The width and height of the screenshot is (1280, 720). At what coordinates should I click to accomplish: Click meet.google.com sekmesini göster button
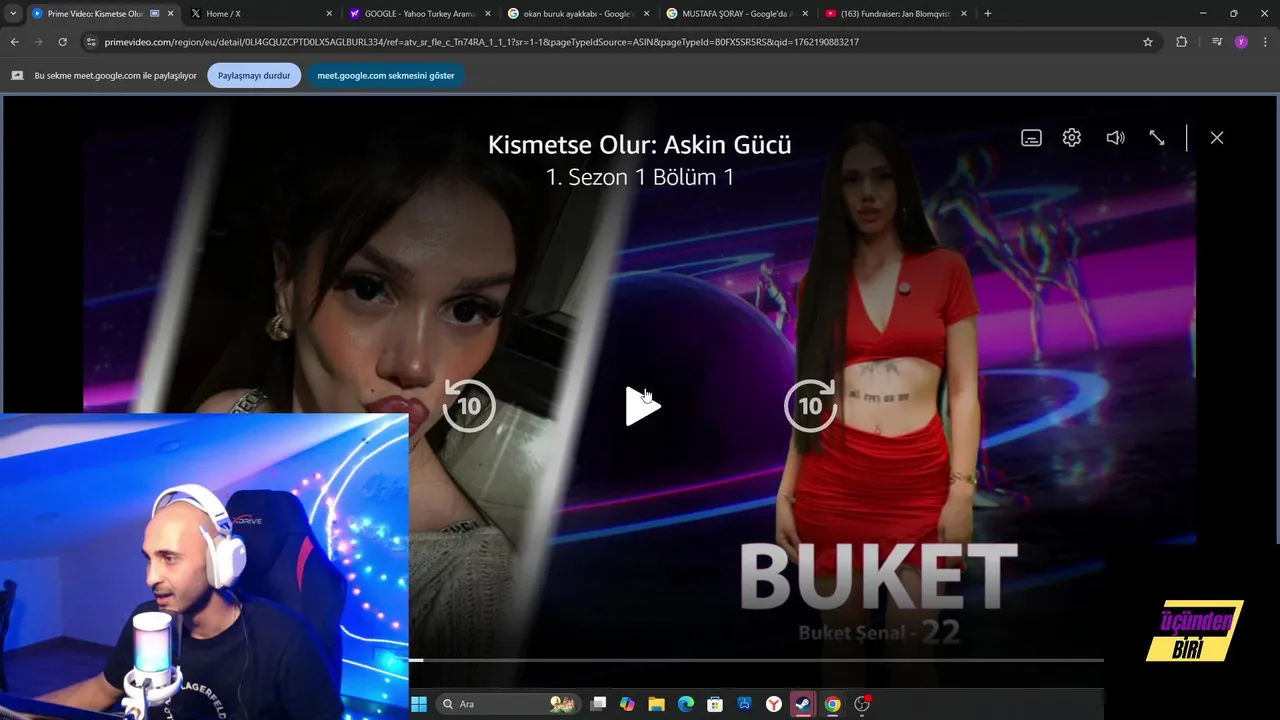[386, 76]
